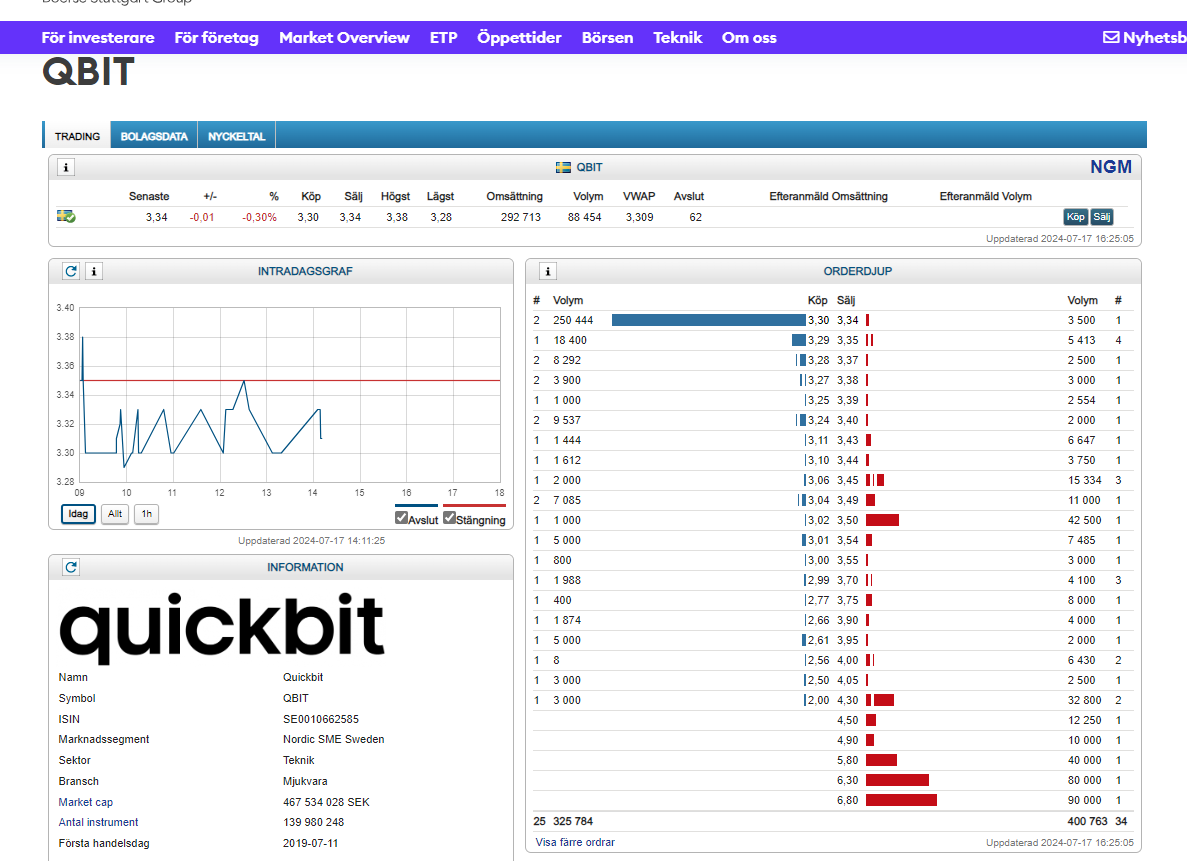Viewport: 1187px width, 861px height.
Task: Click the total sell volume 400 763
Action: (1087, 822)
